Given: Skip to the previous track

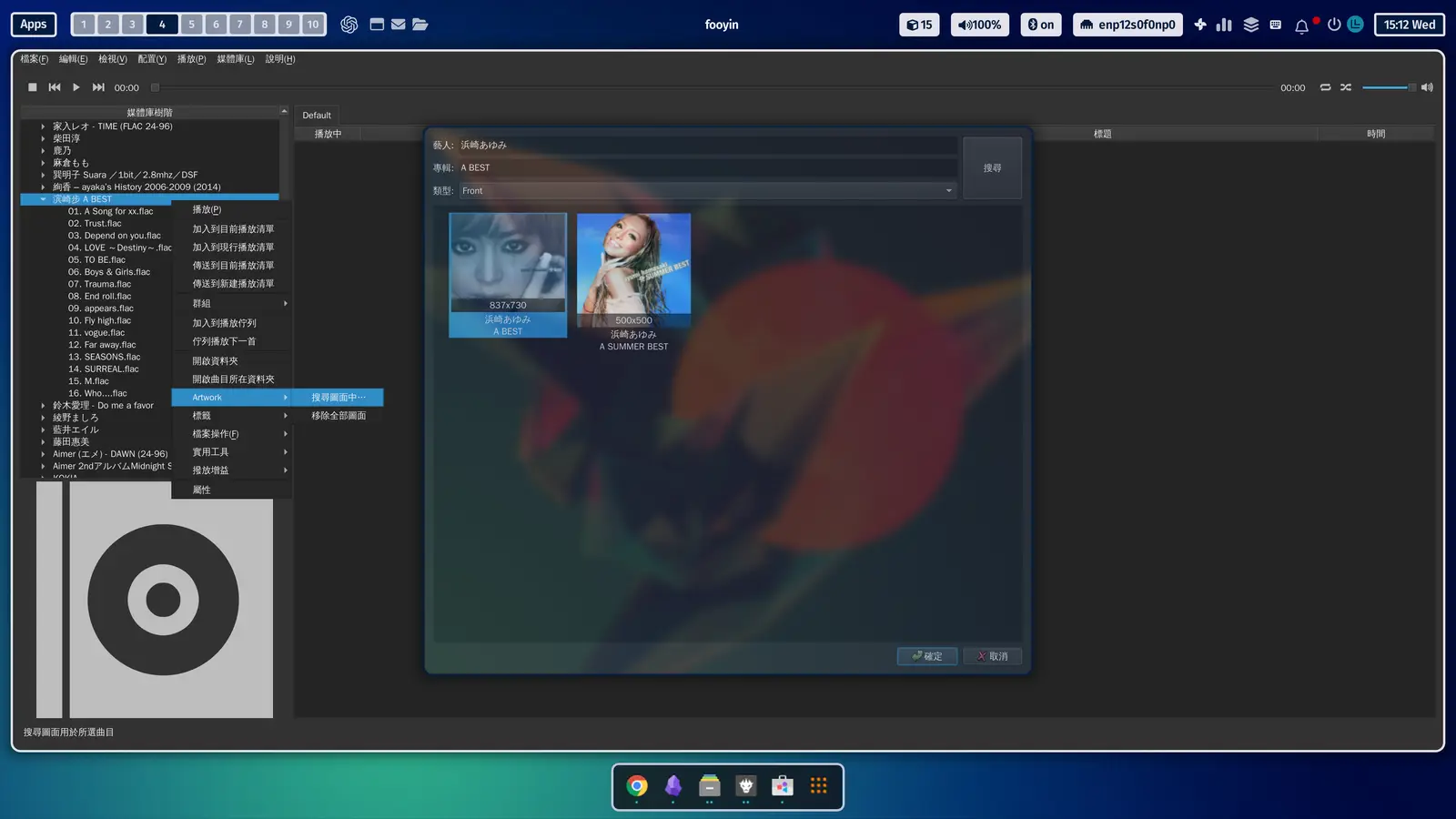Looking at the screenshot, I should pyautogui.click(x=55, y=87).
